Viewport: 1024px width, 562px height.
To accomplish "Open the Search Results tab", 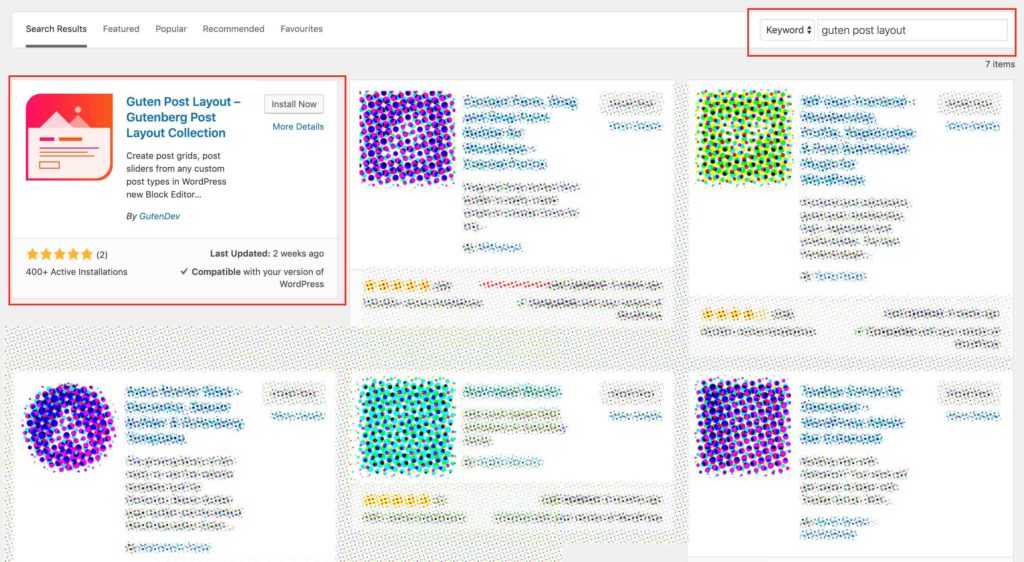I will pyautogui.click(x=56, y=29).
